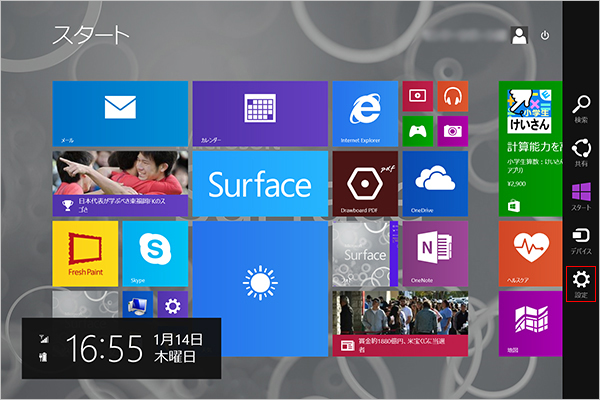Image resolution: width=600 pixels, height=400 pixels.
Task: Click the power button icon
Action: 545,36
